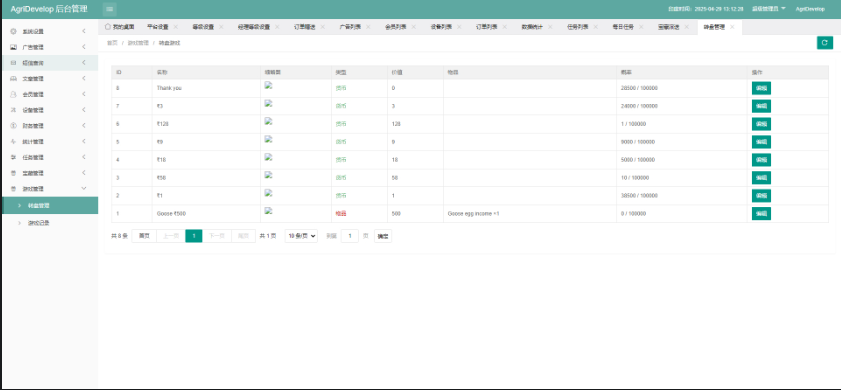Select page 1 in the pagination
The image size is (841, 390).
point(194,236)
